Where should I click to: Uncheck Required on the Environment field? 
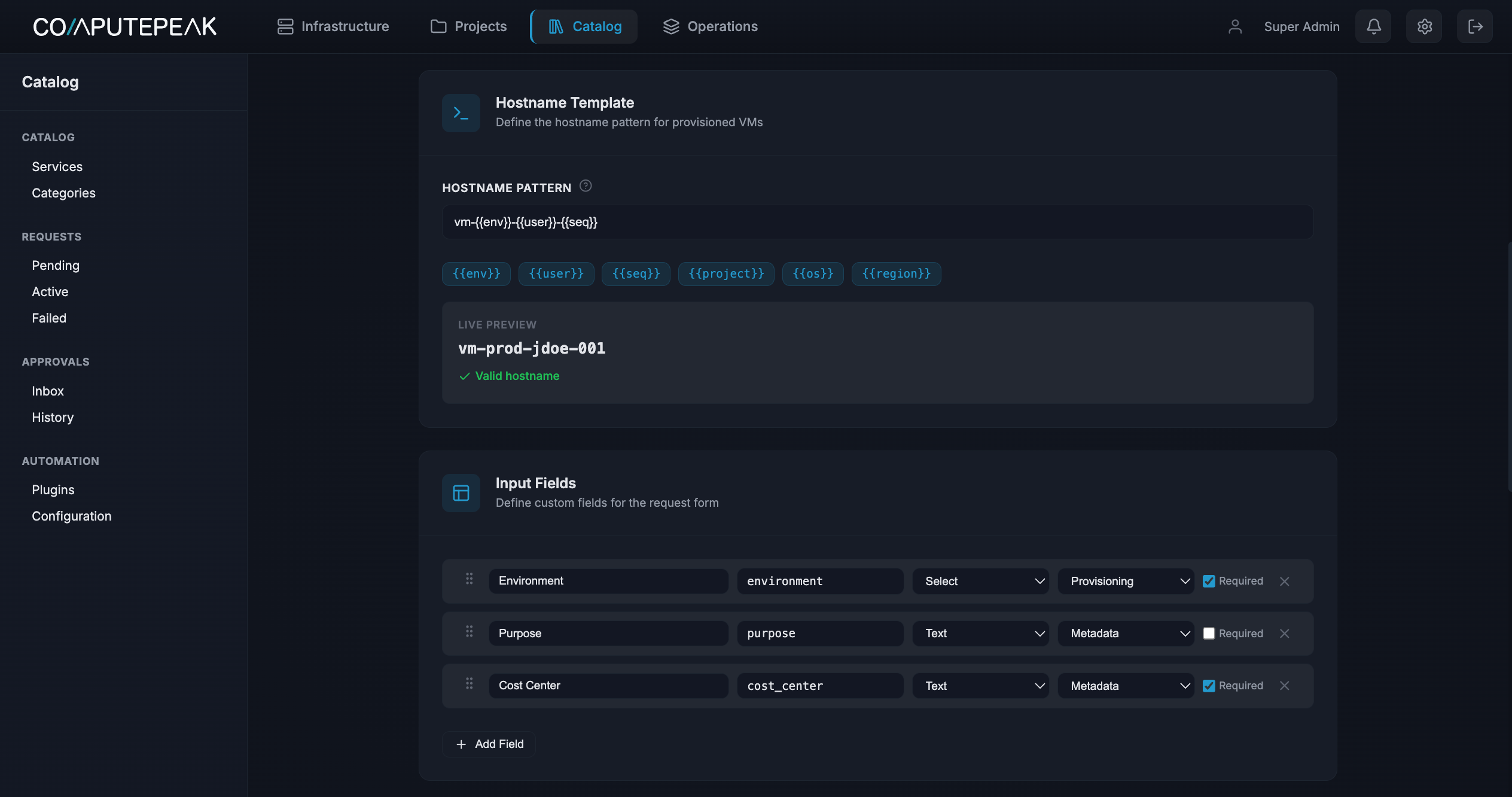1210,580
